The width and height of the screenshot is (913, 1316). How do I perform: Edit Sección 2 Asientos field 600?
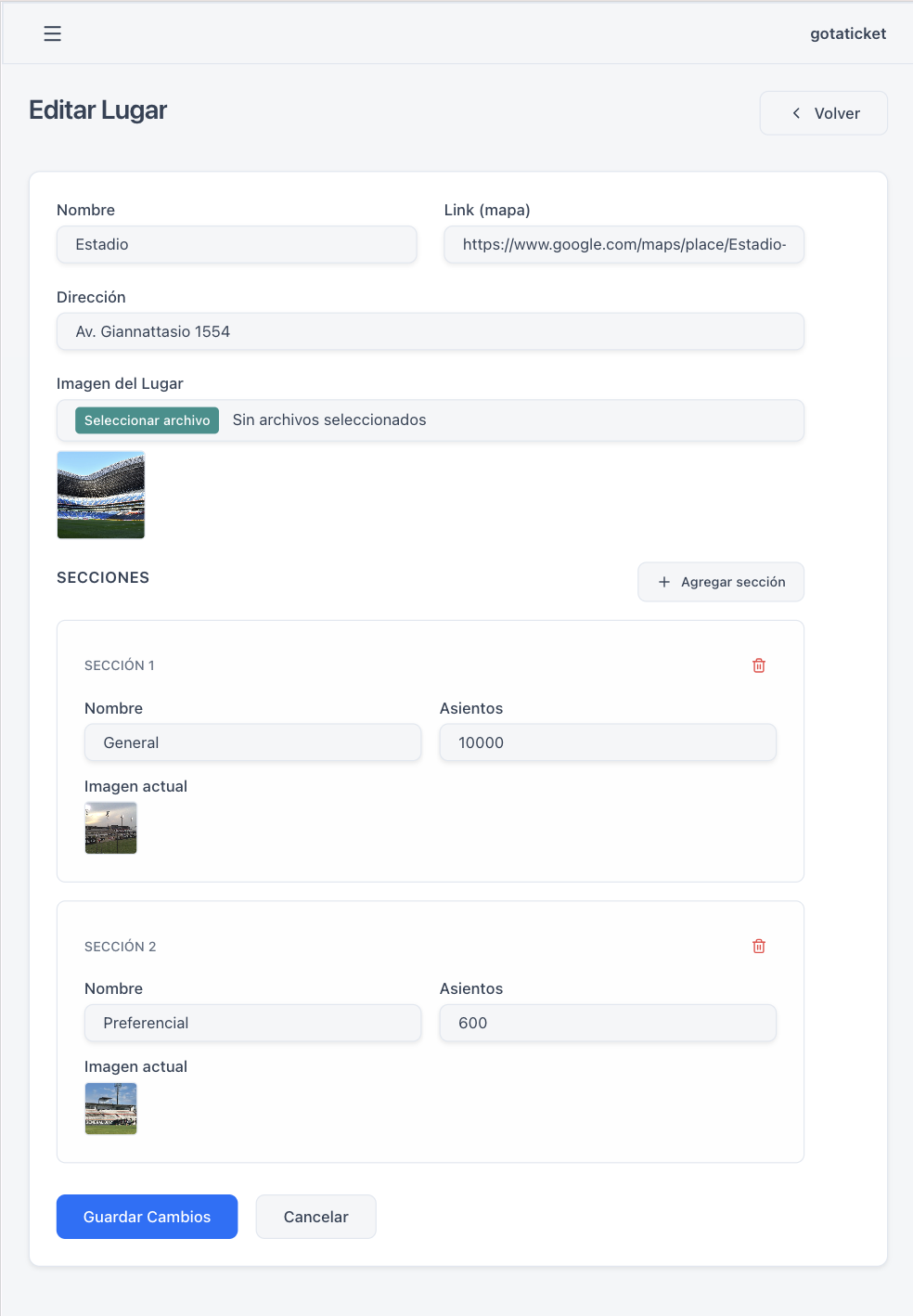(x=608, y=1023)
